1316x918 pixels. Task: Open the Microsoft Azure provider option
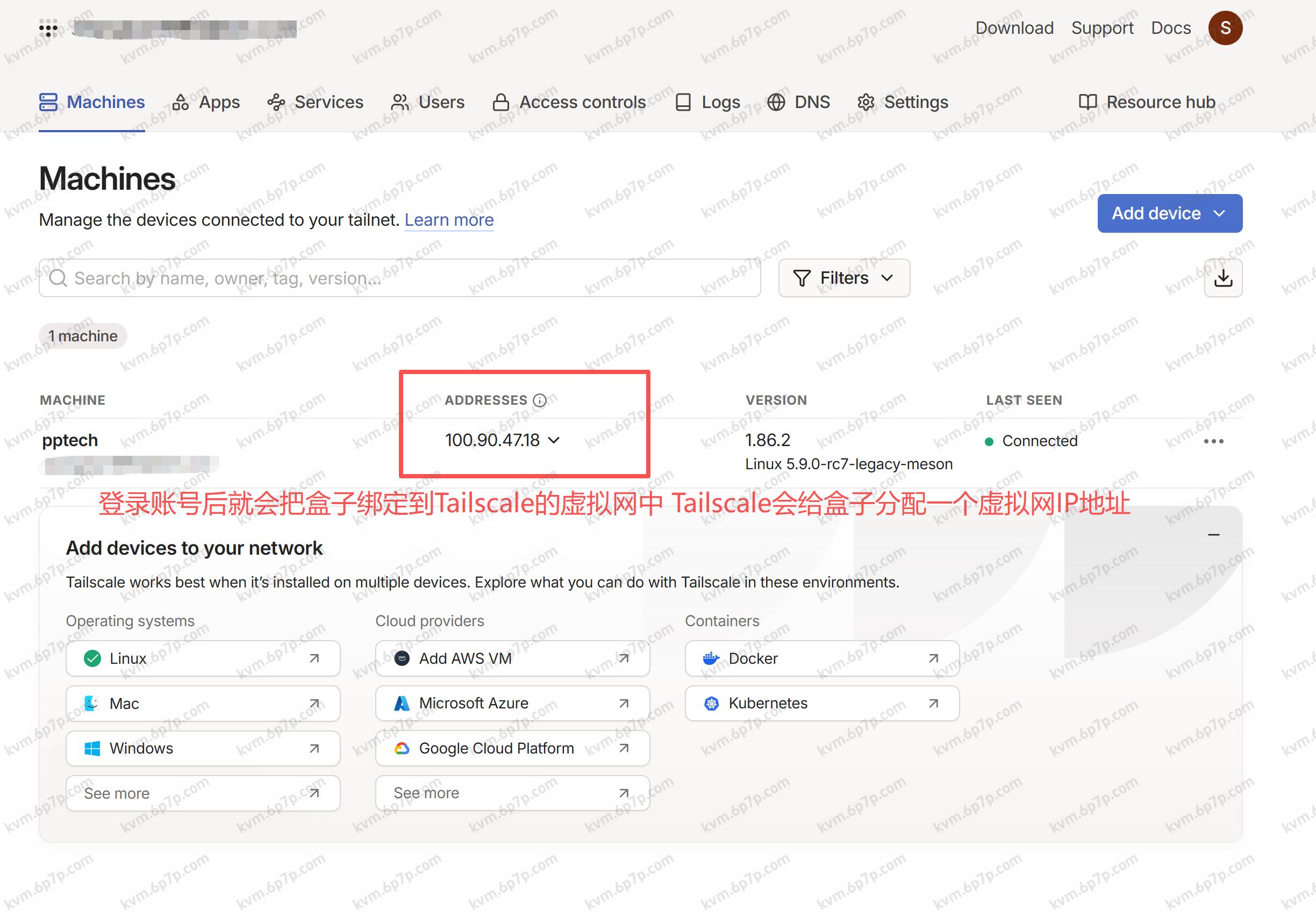coord(512,703)
